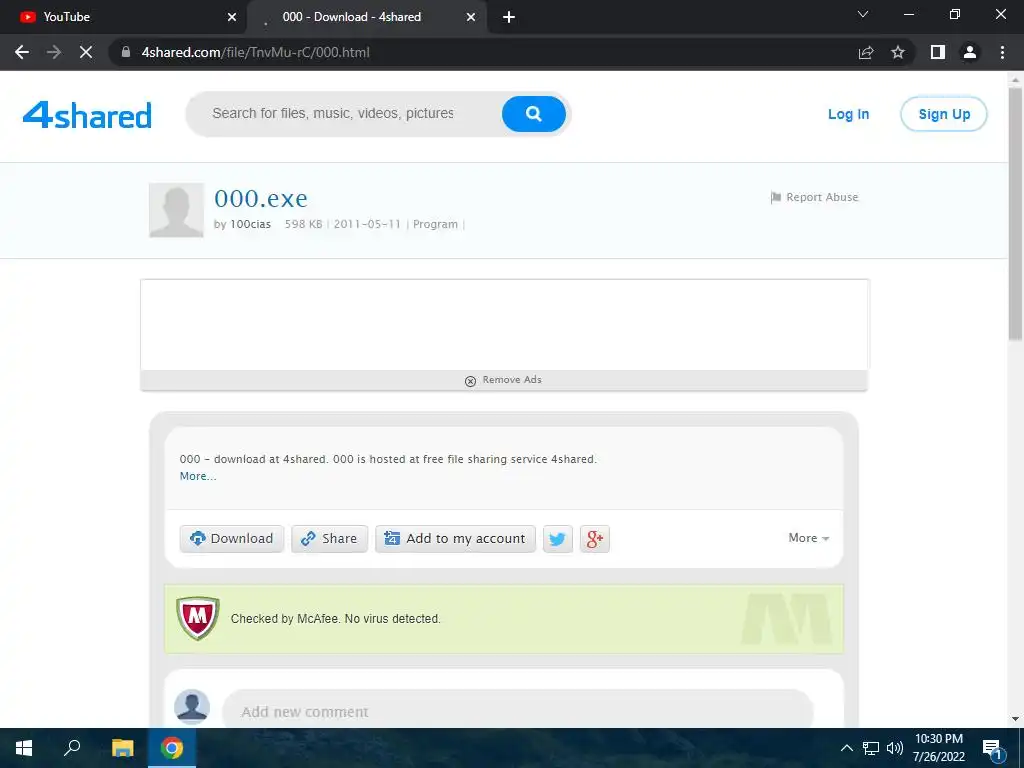
Task: Click the Report Abuse link
Action: [x=814, y=197]
